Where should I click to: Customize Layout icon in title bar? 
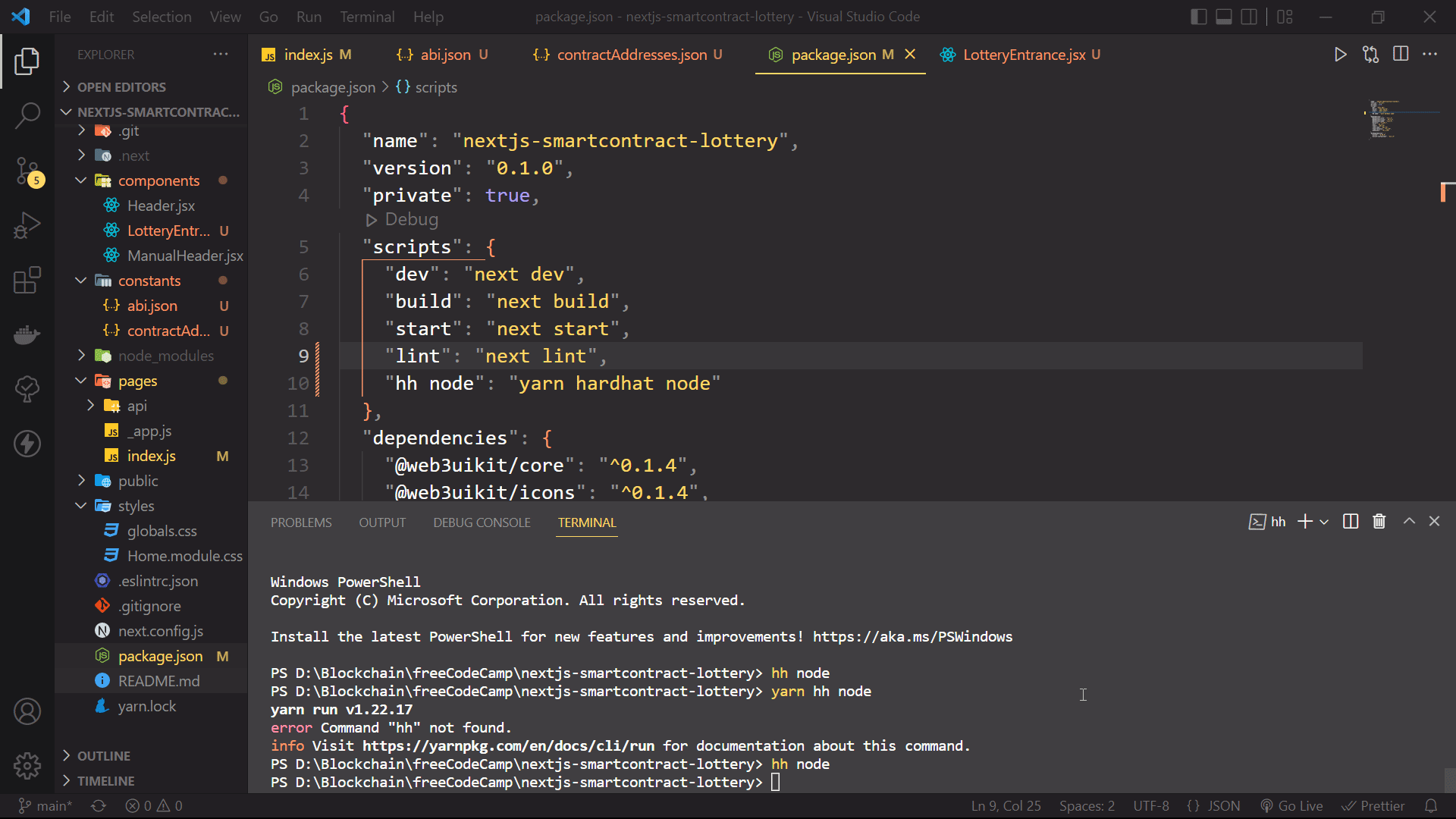pyautogui.click(x=1285, y=17)
